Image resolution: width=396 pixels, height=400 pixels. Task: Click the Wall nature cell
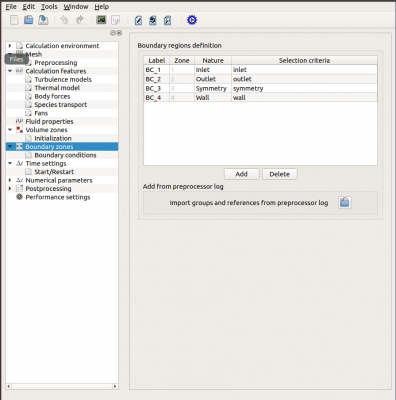coord(213,98)
